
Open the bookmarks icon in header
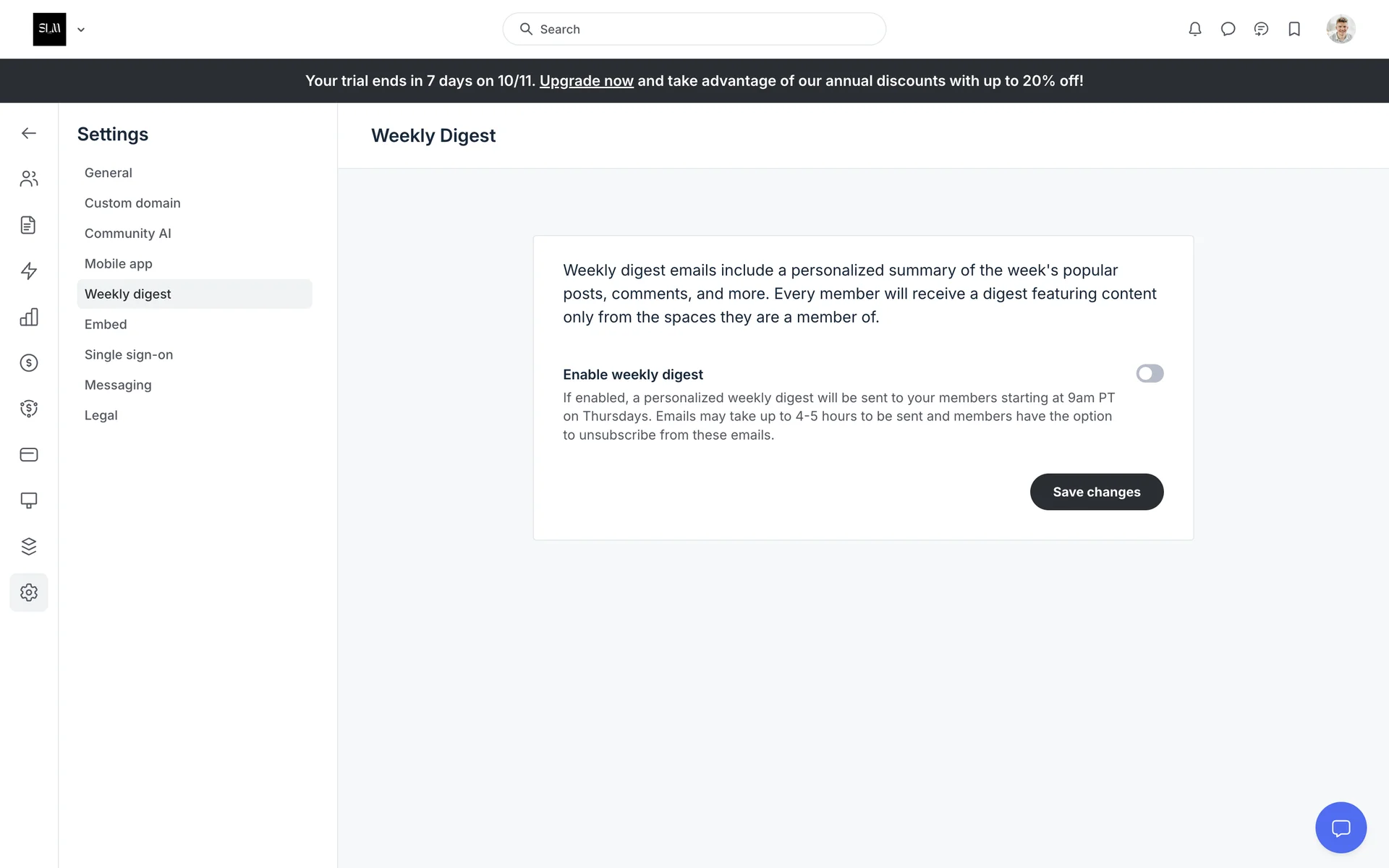tap(1294, 29)
